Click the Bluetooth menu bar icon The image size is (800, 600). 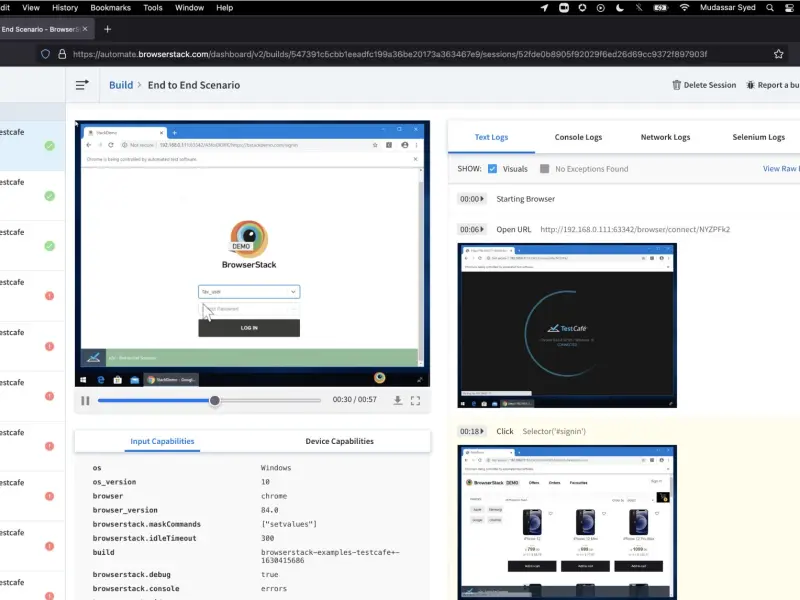[639, 8]
